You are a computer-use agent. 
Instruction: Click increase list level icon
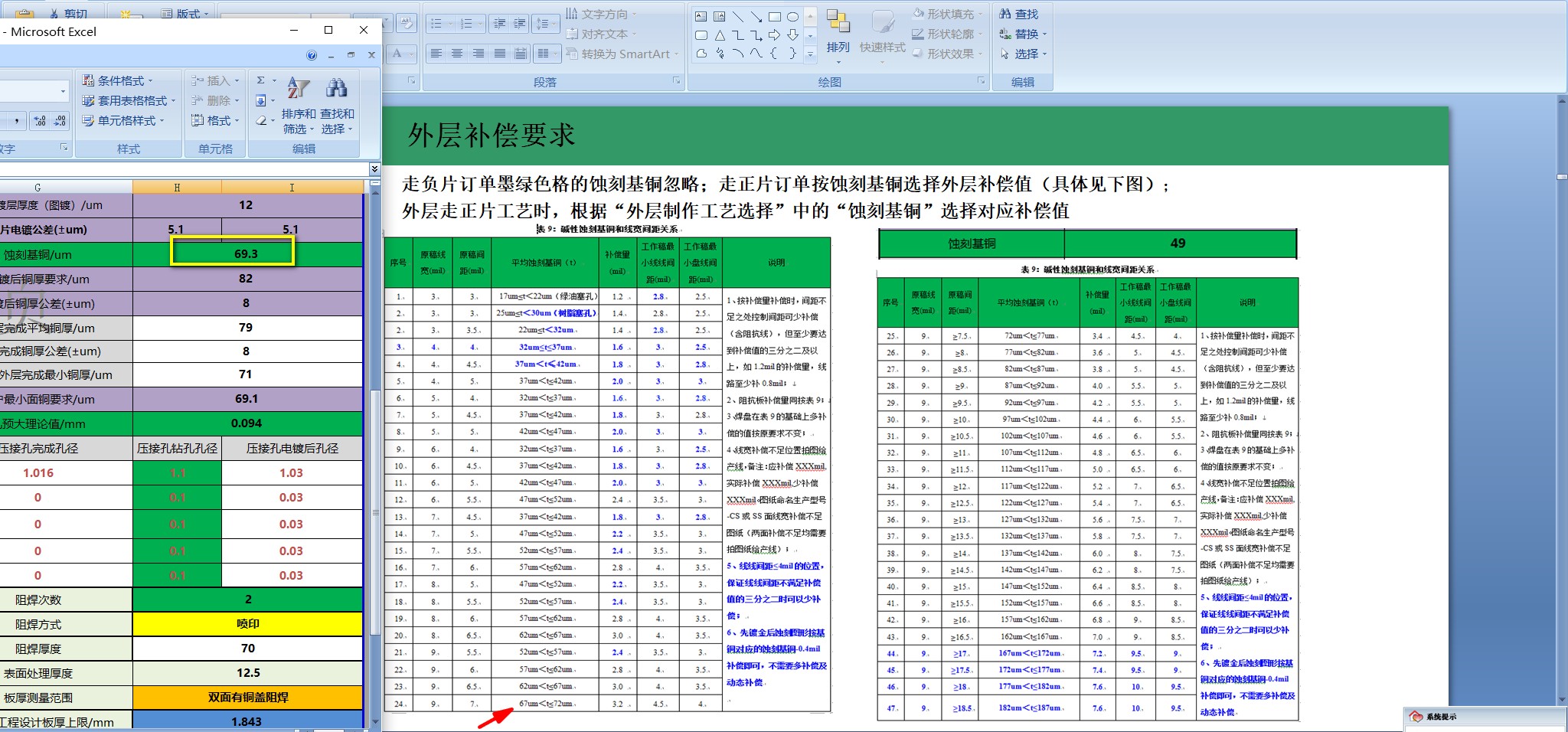[x=520, y=24]
